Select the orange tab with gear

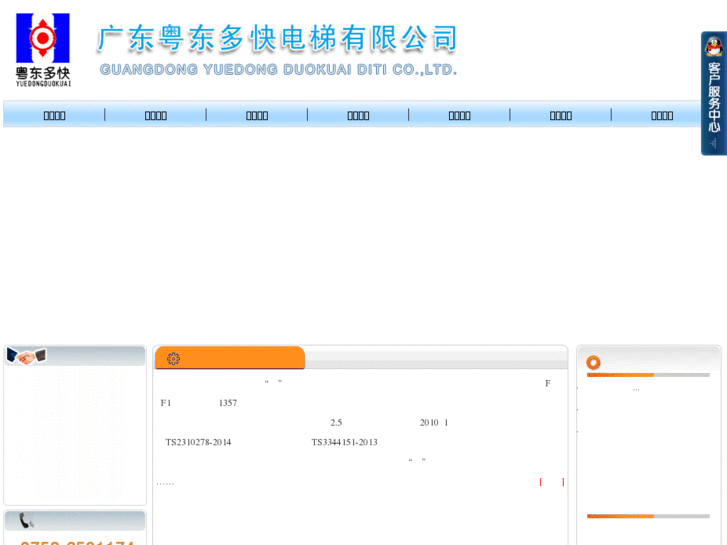coord(230,358)
